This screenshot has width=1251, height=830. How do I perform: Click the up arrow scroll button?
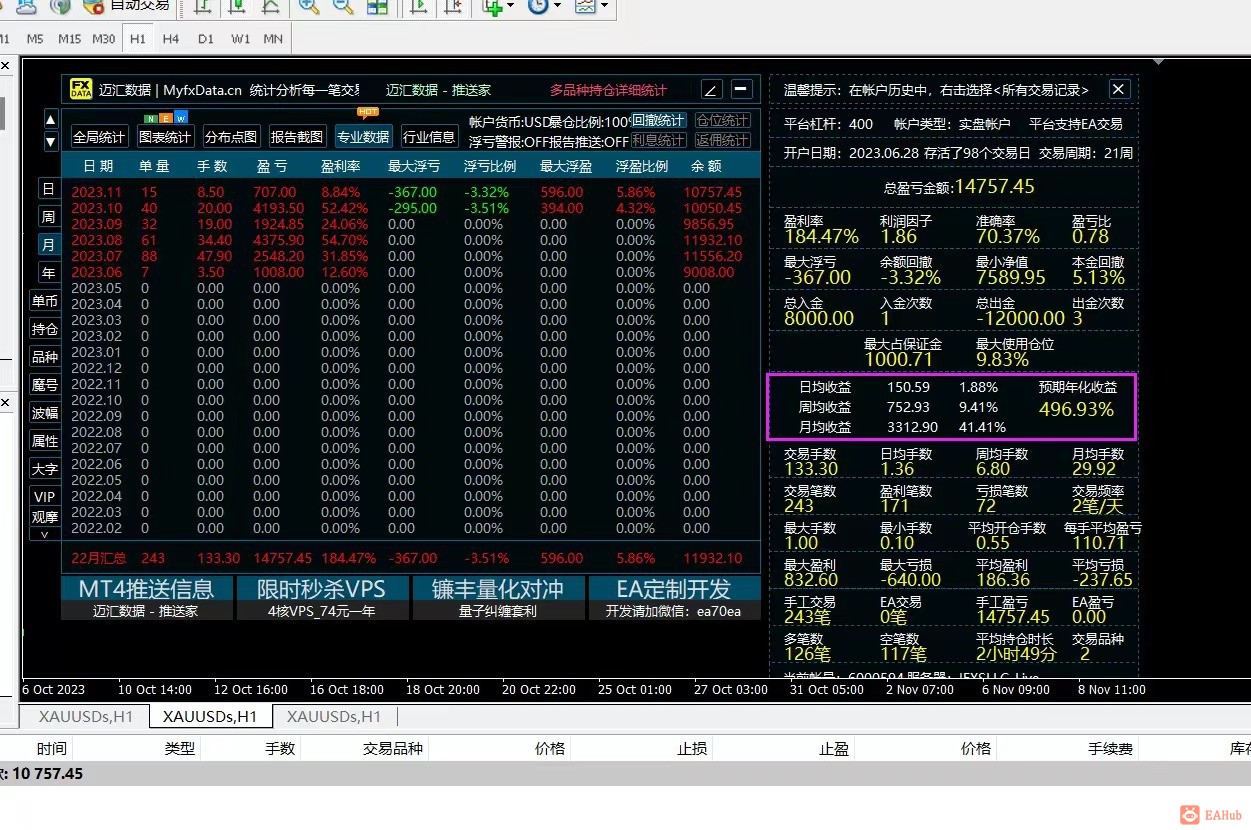coord(51,120)
